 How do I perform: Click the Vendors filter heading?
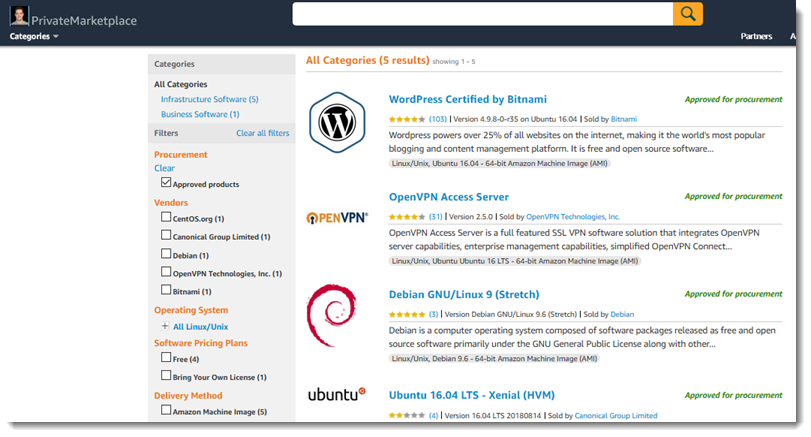tap(171, 203)
